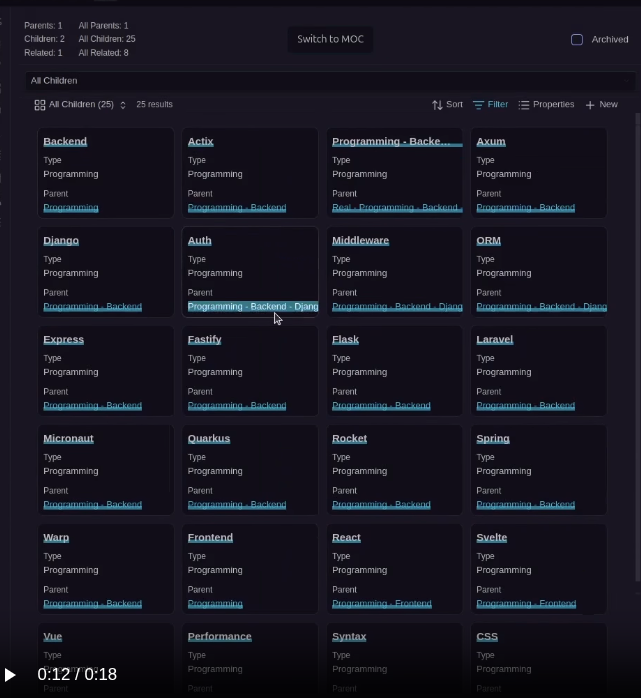Click the Switch to MOC button
The image size is (641, 698).
click(330, 39)
